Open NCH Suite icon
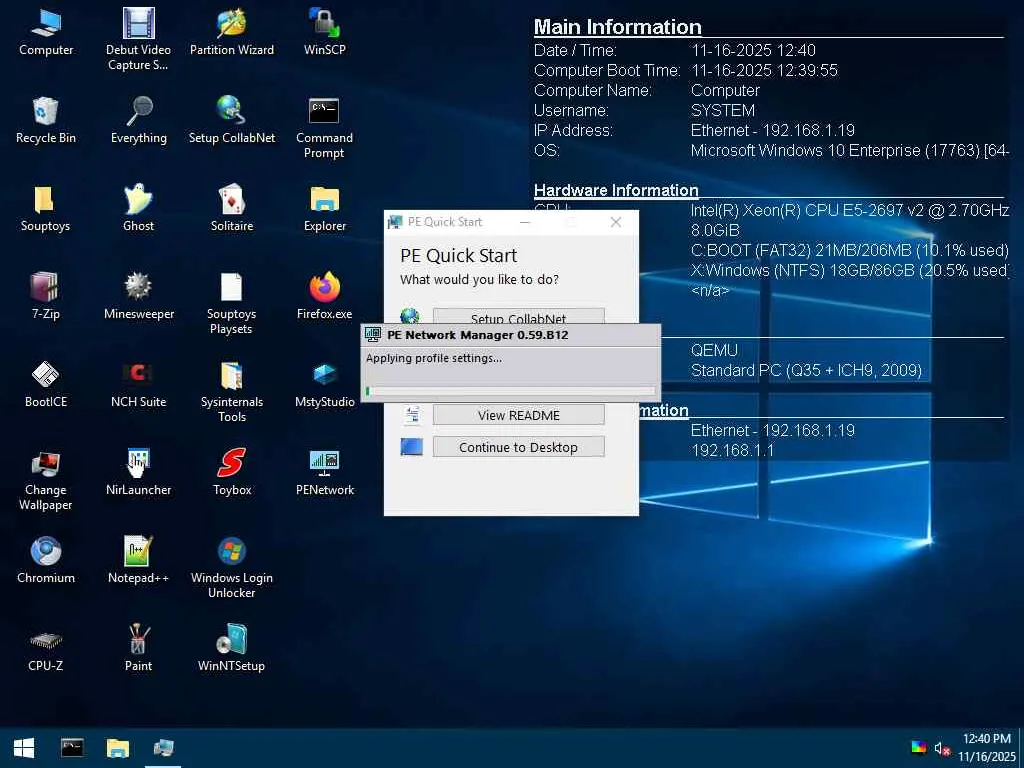 coord(138,385)
